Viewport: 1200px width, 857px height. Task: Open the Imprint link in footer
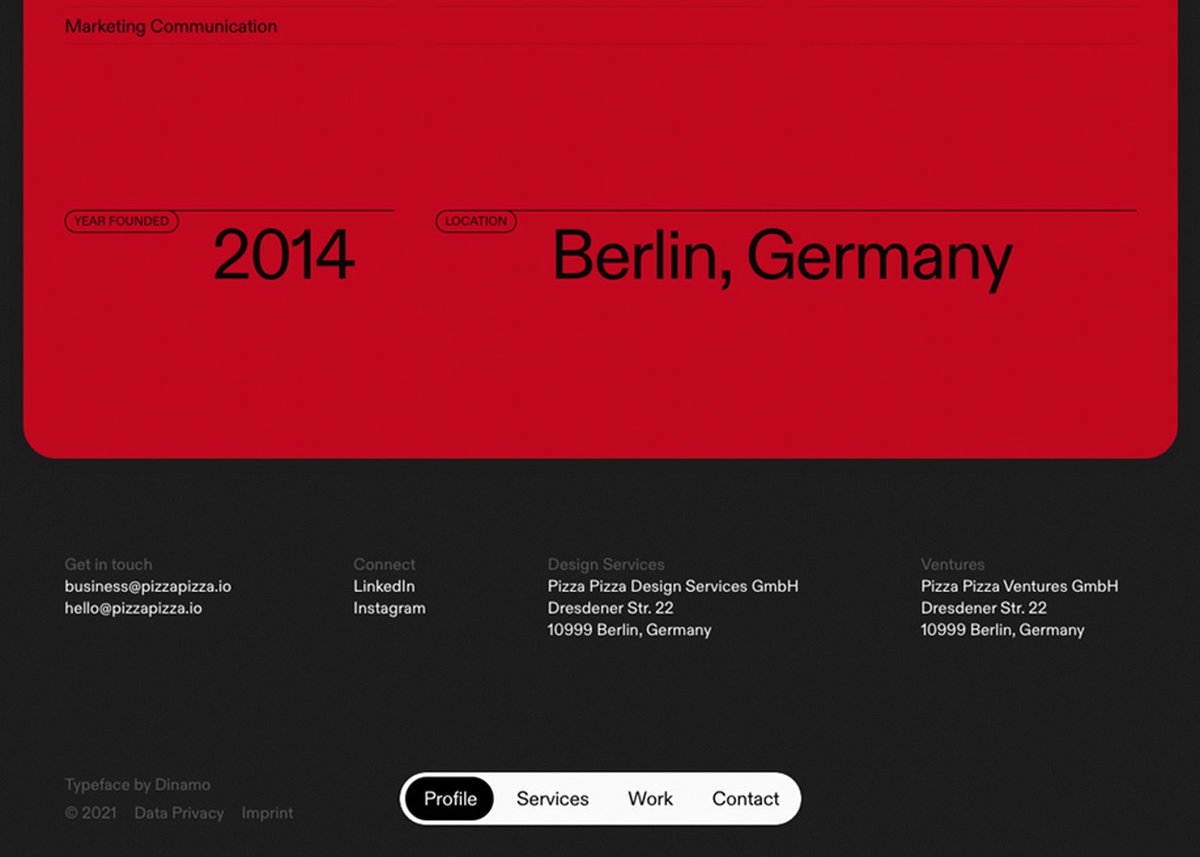click(x=267, y=813)
